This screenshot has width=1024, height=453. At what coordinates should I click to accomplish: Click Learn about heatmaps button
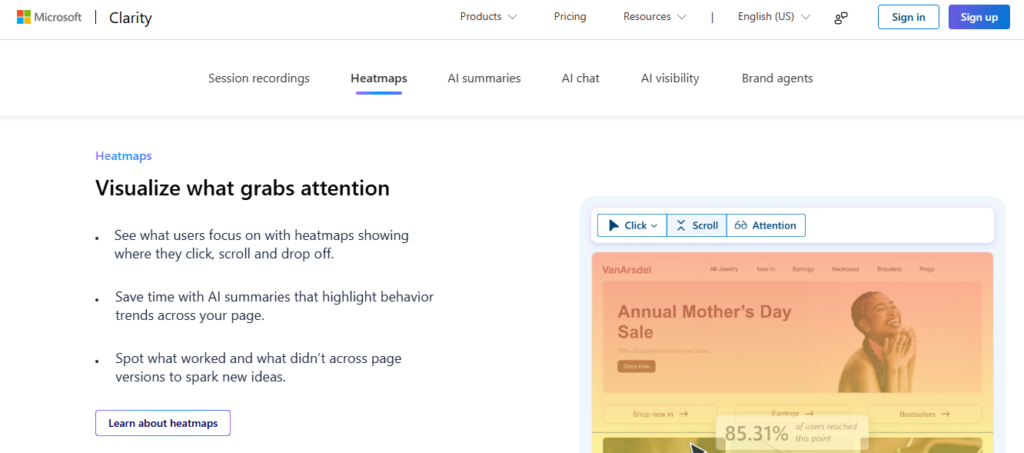(163, 423)
